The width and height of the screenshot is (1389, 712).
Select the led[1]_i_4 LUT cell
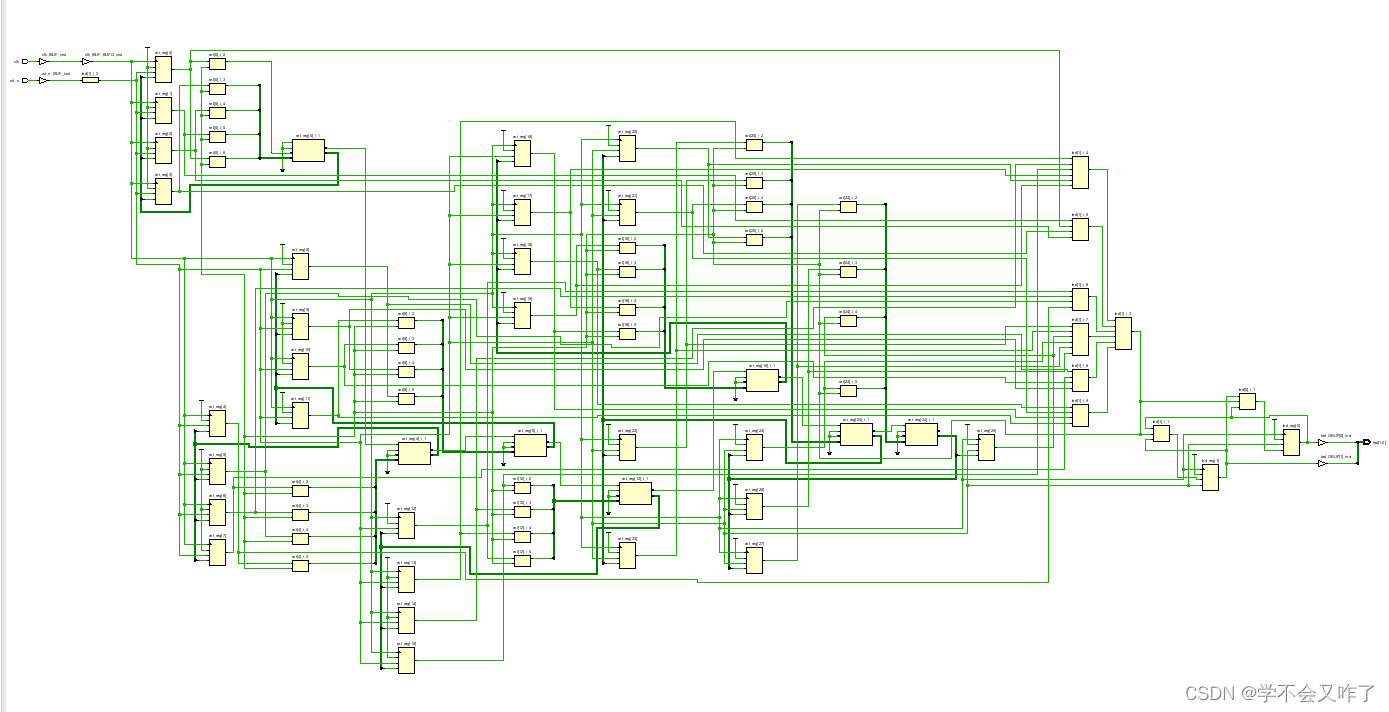(1080, 172)
